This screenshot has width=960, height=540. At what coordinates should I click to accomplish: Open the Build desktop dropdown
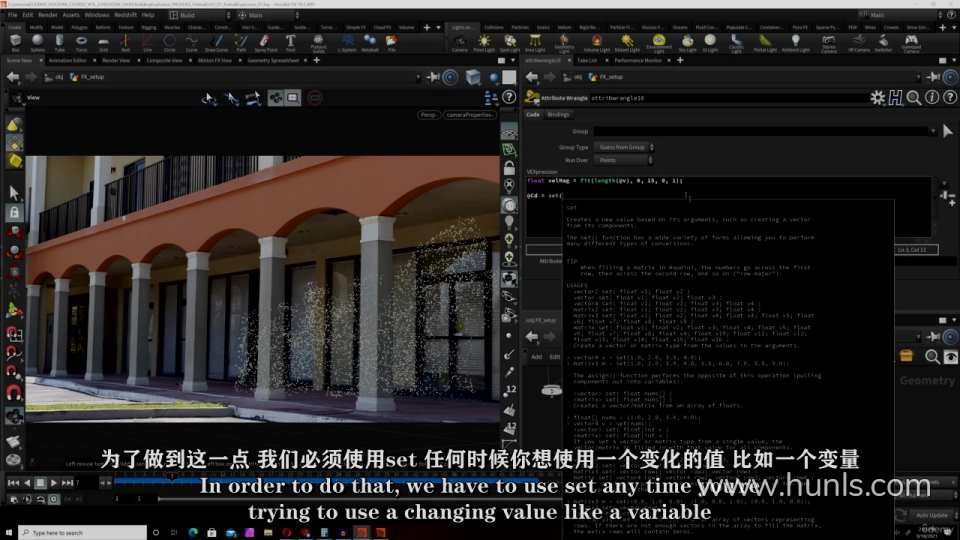200,15
